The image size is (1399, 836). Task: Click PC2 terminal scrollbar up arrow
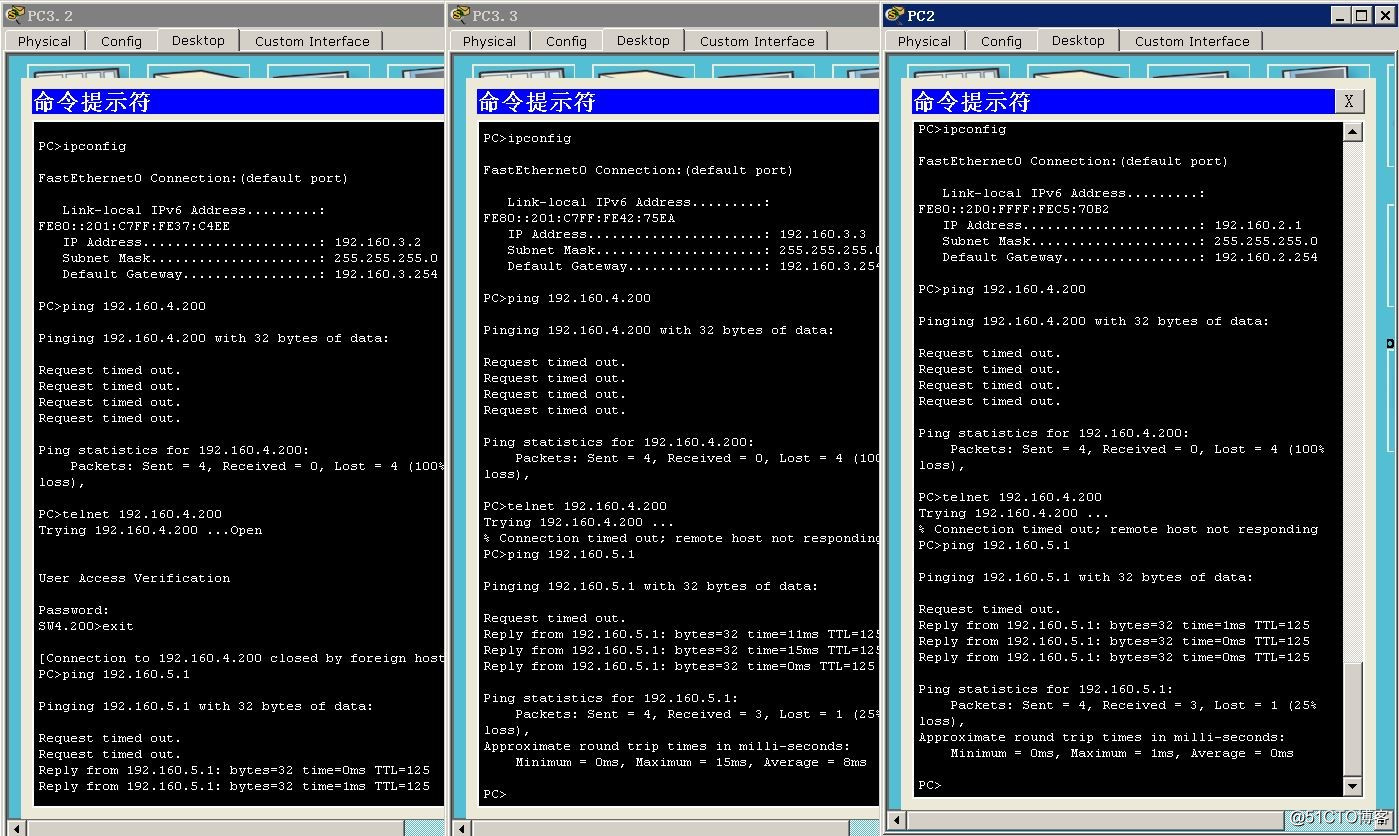tap(1352, 132)
